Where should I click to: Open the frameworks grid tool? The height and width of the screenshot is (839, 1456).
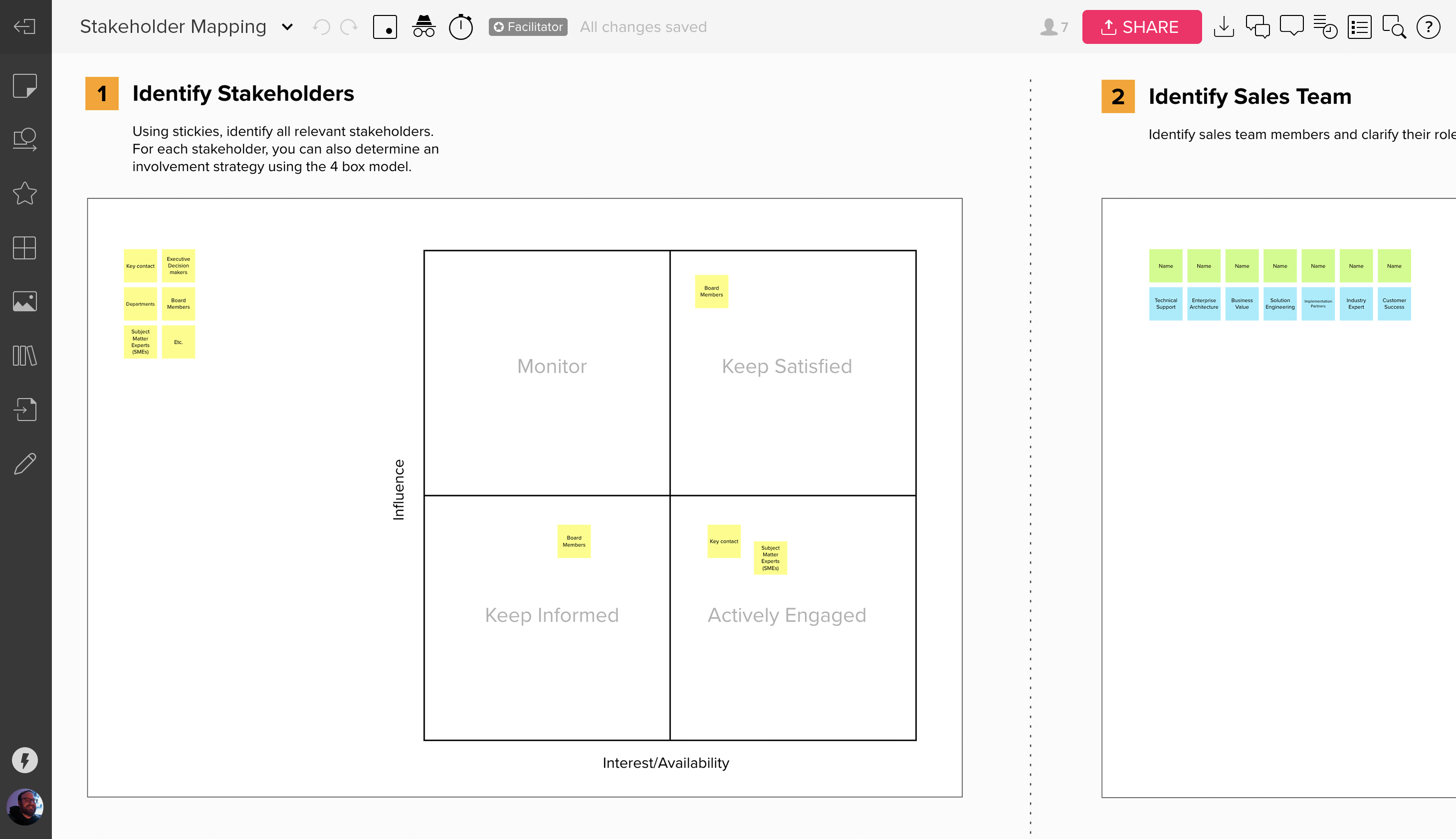tap(25, 248)
